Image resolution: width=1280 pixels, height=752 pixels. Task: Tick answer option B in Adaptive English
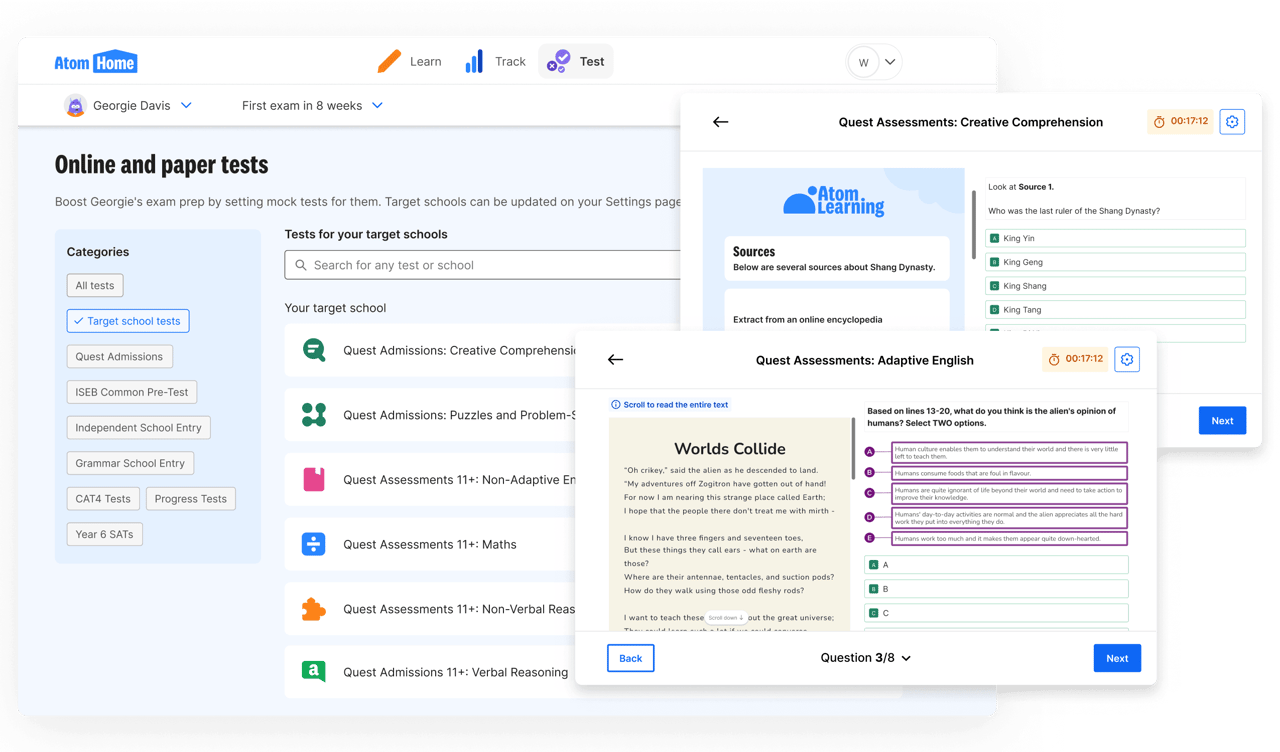coord(995,589)
